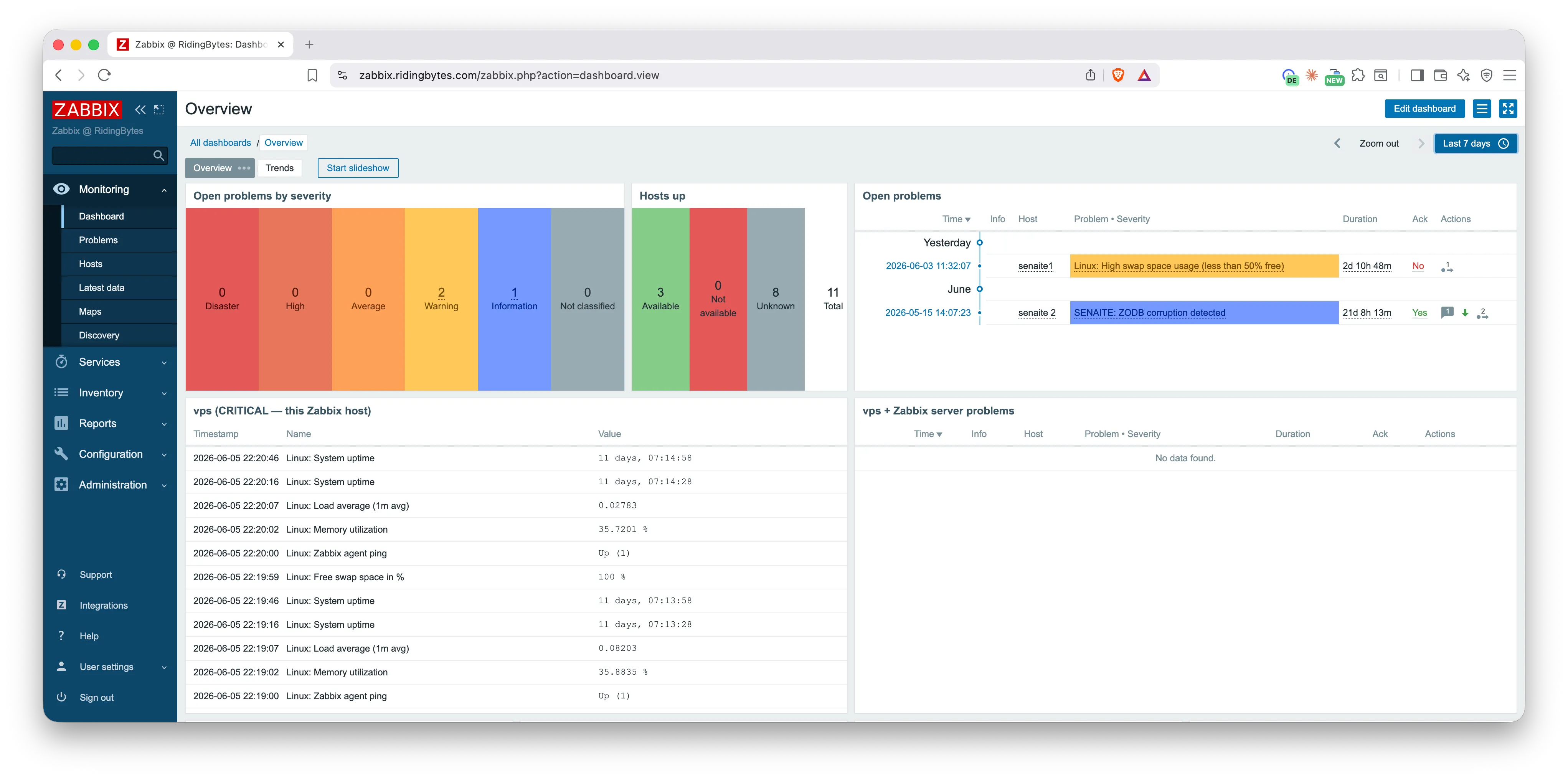1568x779 pixels.
Task: Toggle kiosk fullscreen mode icon
Action: coord(1508,109)
